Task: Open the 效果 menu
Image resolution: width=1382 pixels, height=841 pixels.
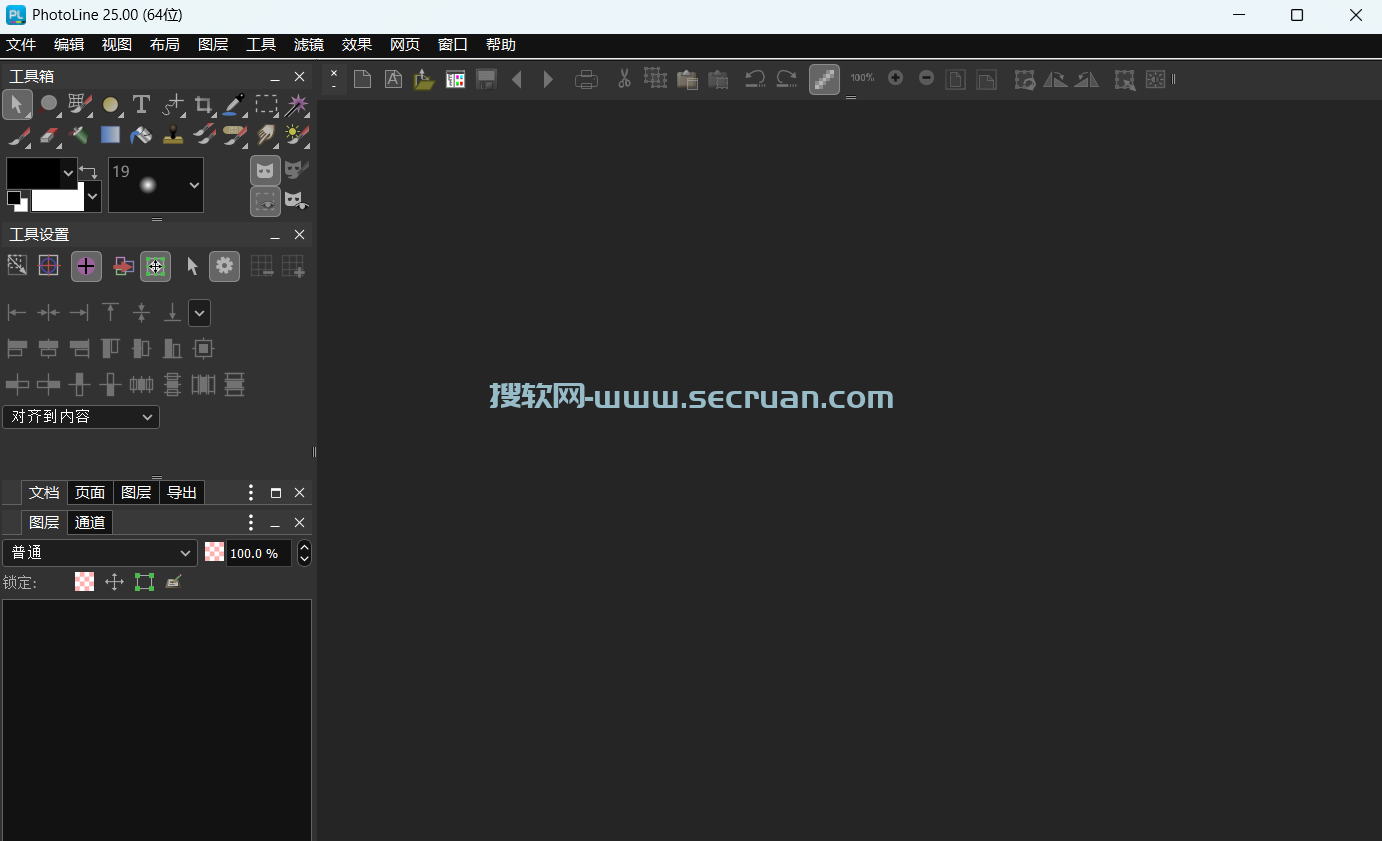Action: (x=357, y=45)
